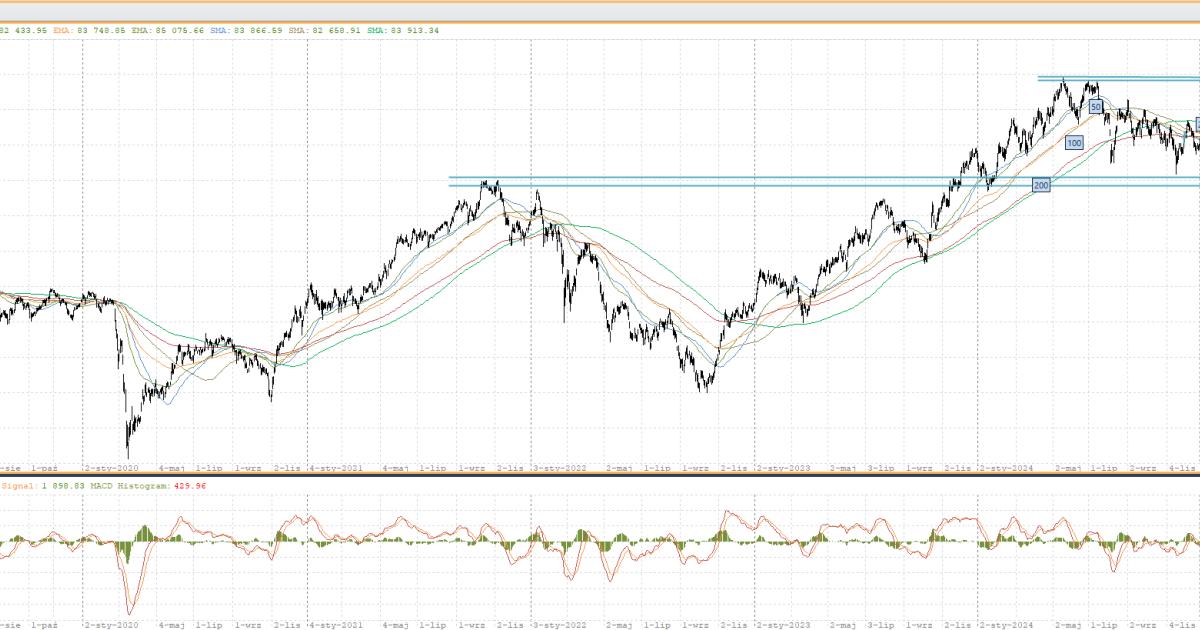This screenshot has height=630, width=1200.
Task: Select the EMA 85 075.66 legend entry
Action: coord(168,30)
